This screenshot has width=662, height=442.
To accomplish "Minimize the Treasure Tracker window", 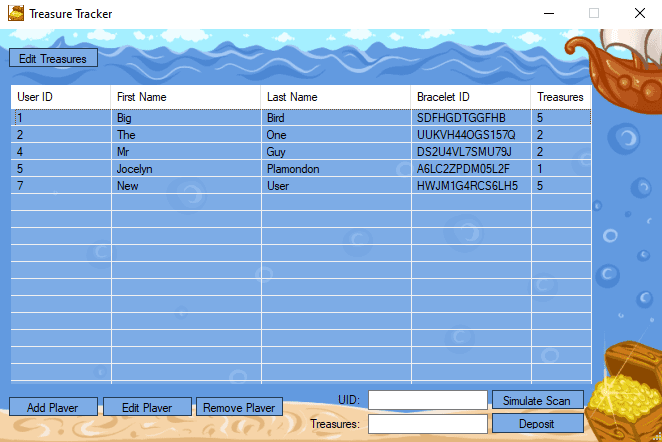I will pos(547,14).
